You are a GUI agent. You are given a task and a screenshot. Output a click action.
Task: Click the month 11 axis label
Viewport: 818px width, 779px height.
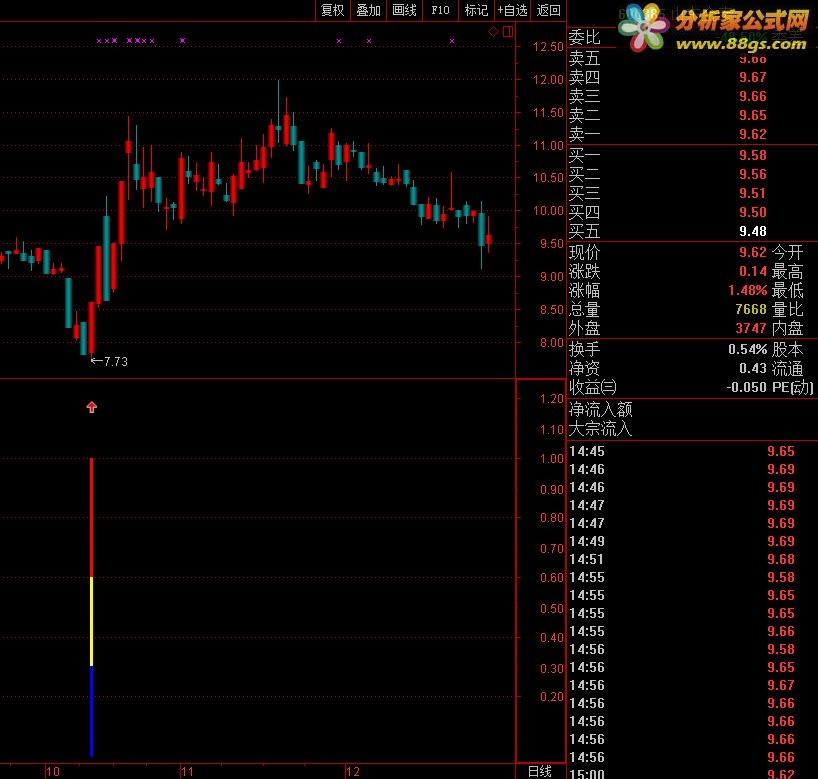click(187, 772)
